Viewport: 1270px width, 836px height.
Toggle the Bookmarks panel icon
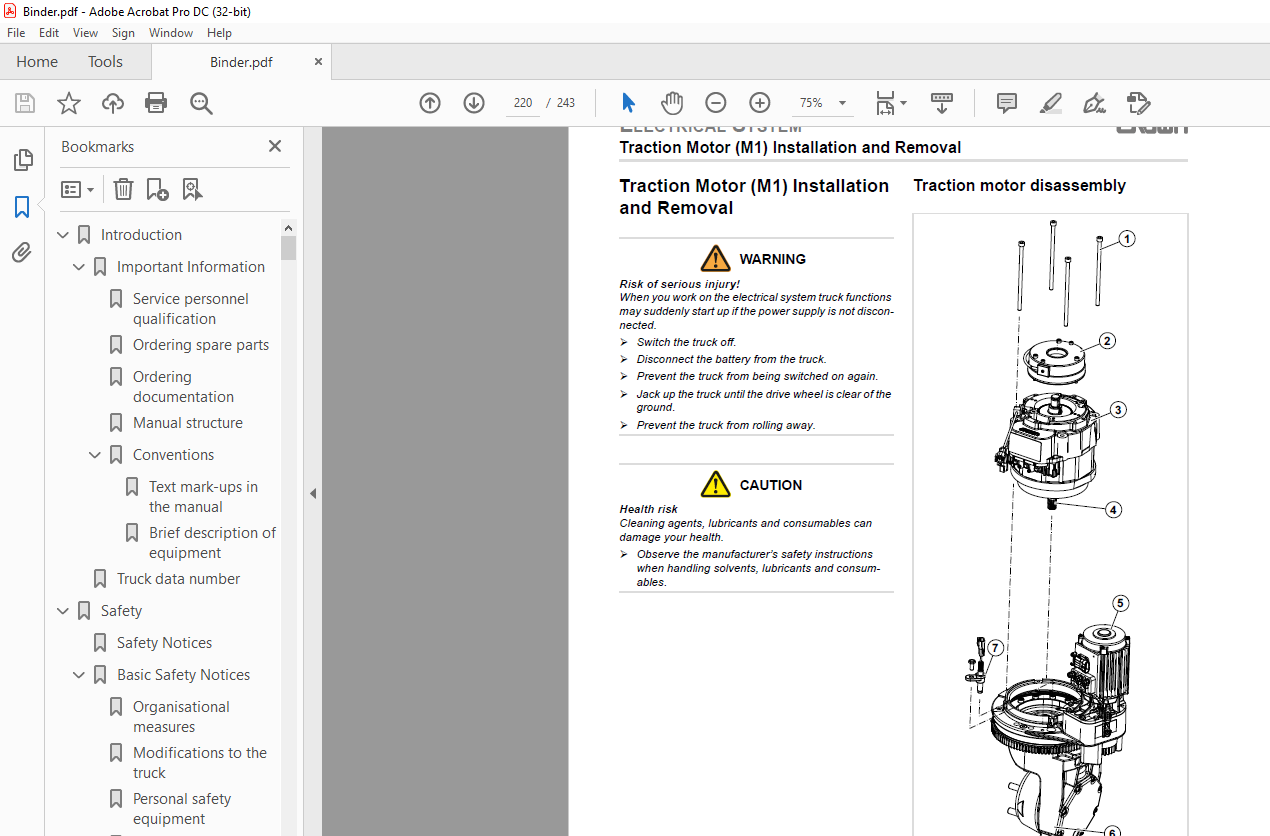pos(22,207)
